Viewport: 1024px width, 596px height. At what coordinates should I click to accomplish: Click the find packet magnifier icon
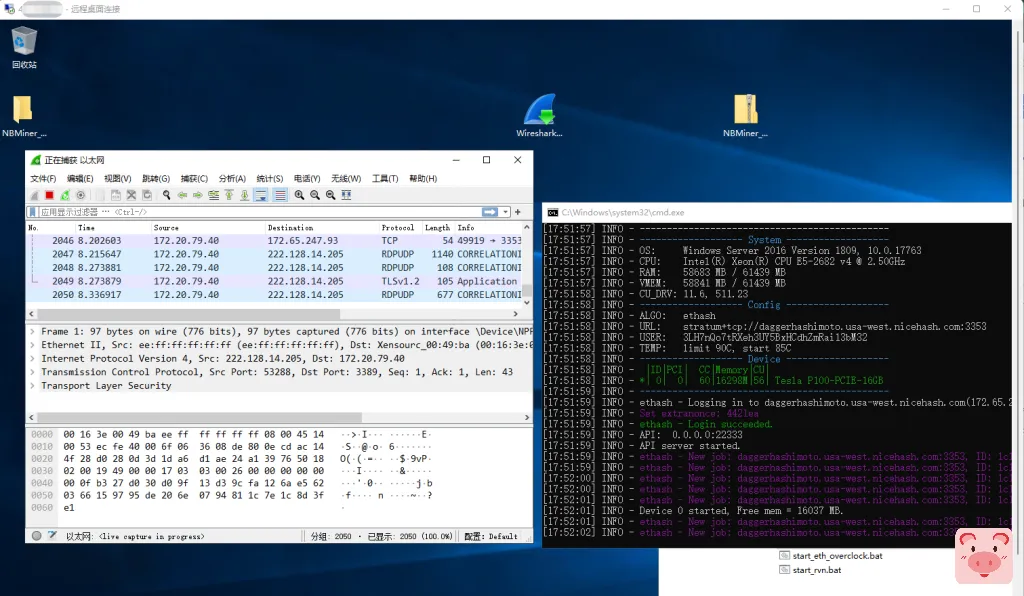coord(167,195)
